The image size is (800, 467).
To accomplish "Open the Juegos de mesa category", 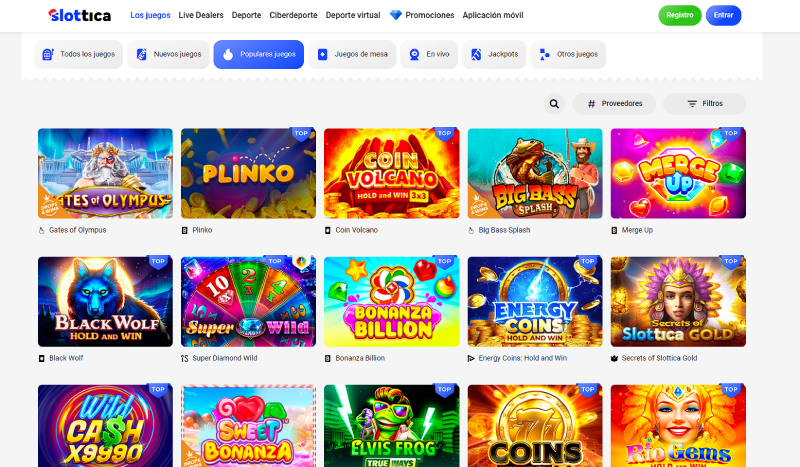I will tap(352, 54).
